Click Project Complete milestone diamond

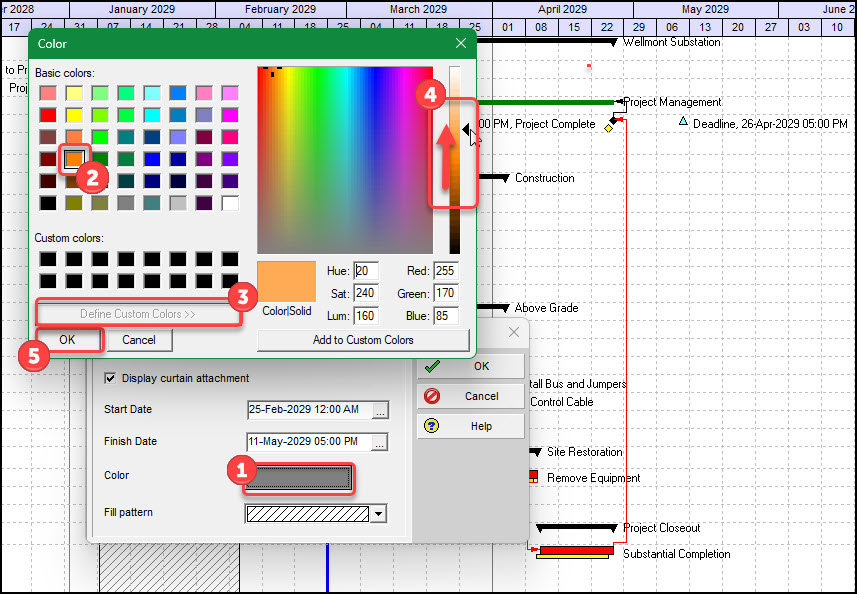point(613,120)
